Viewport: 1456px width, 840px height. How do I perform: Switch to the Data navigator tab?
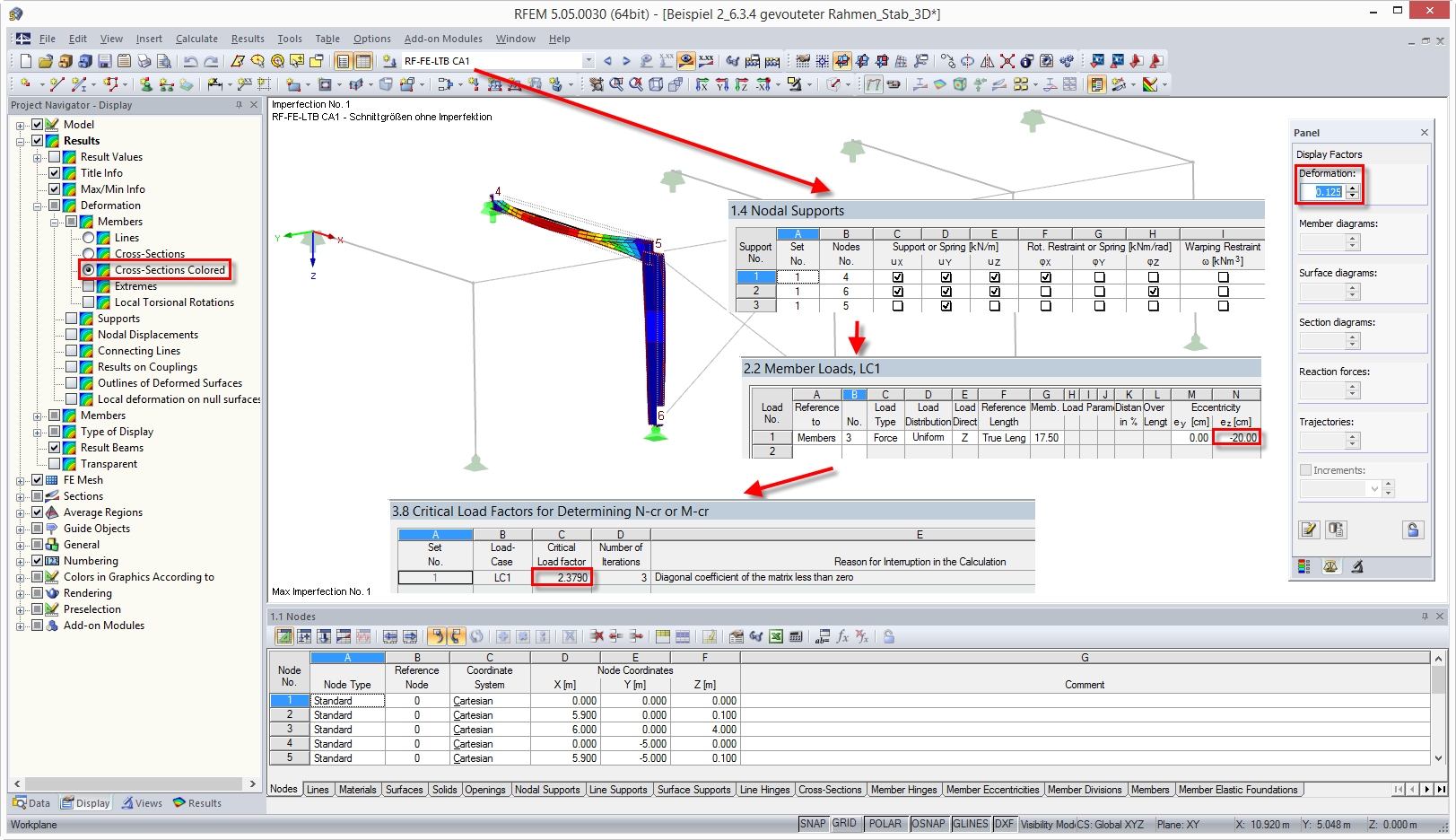tap(32, 803)
